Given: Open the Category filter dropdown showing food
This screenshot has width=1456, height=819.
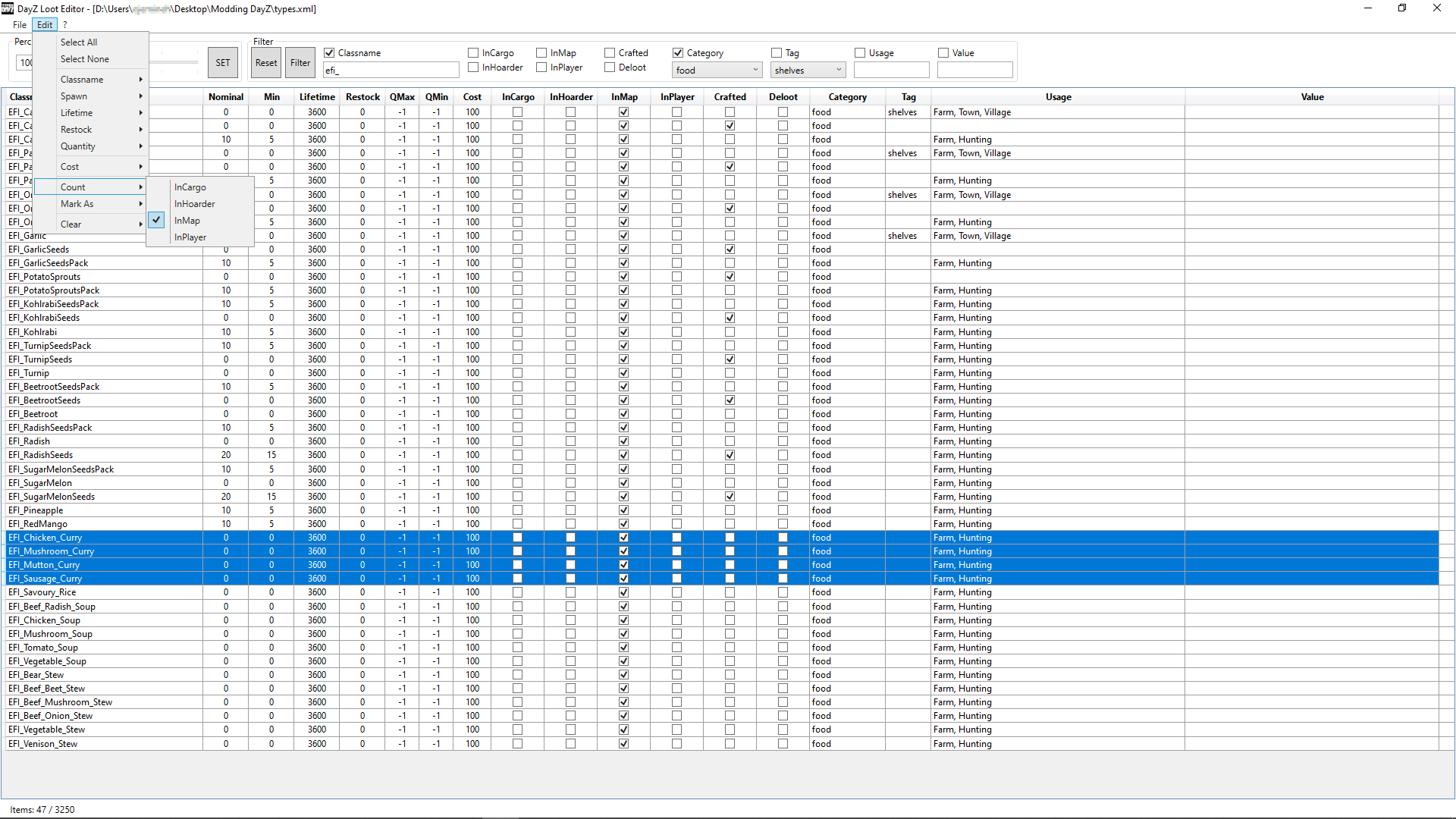Looking at the screenshot, I should pyautogui.click(x=717, y=71).
